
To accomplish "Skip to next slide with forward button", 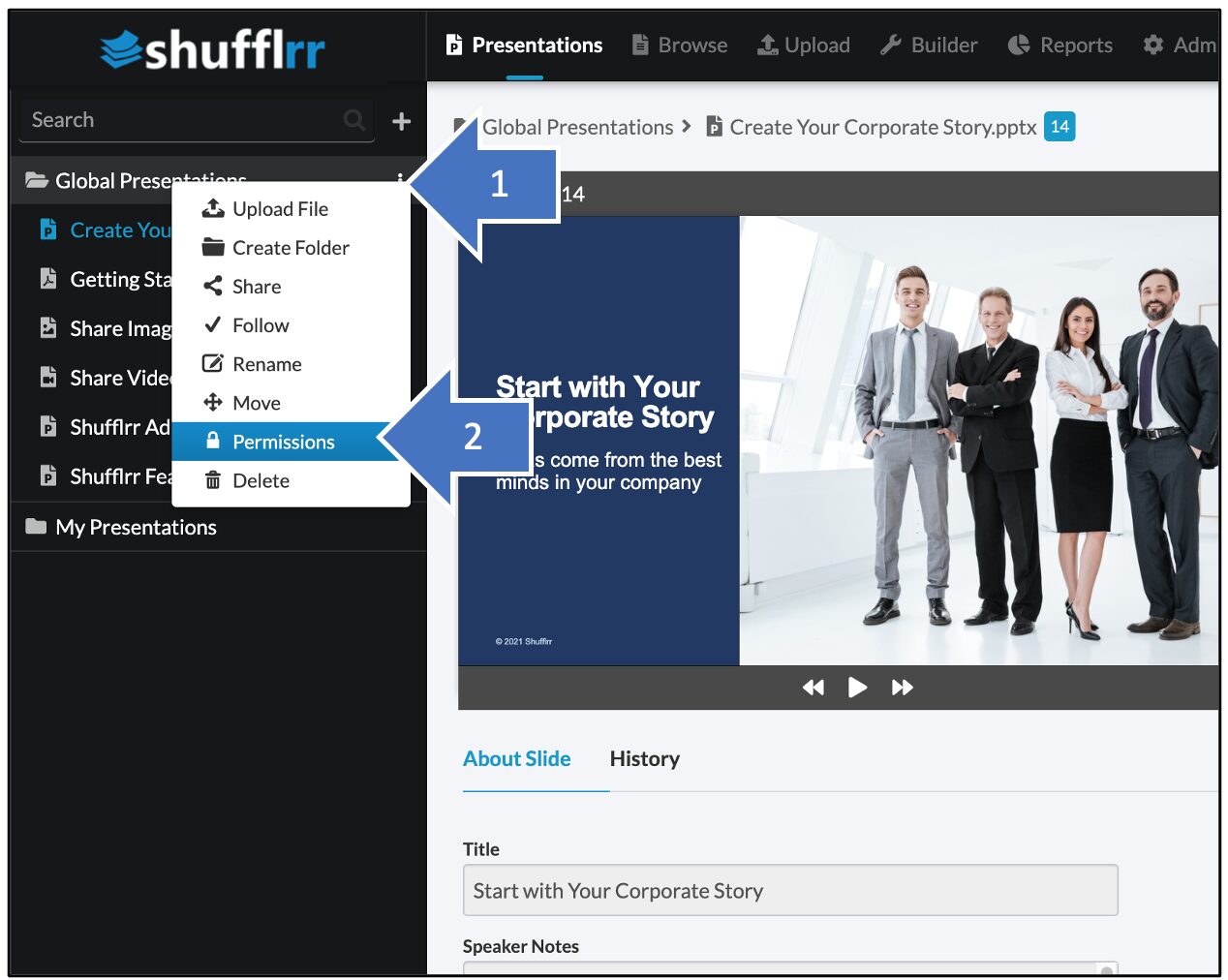I will tap(903, 688).
